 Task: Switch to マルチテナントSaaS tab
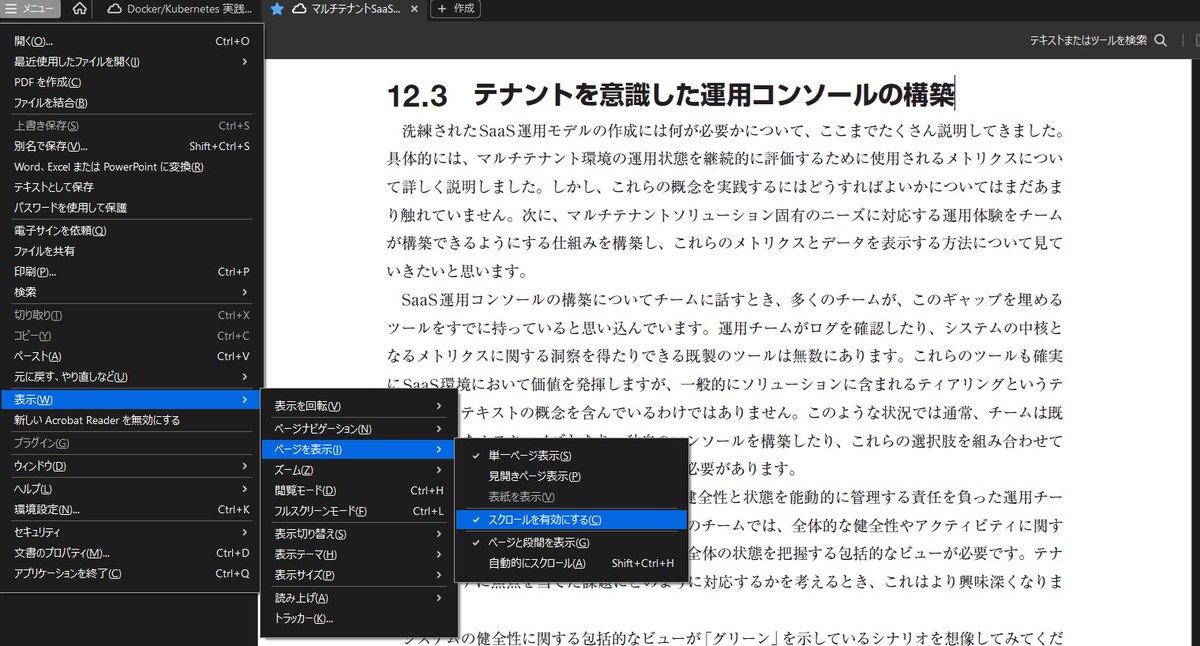pos(347,9)
